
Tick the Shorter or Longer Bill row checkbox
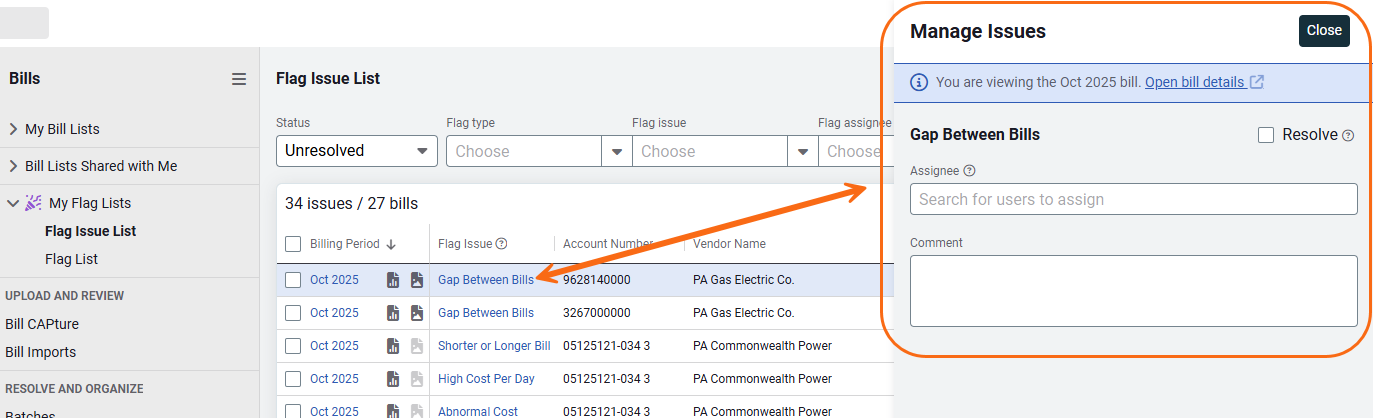coord(293,346)
